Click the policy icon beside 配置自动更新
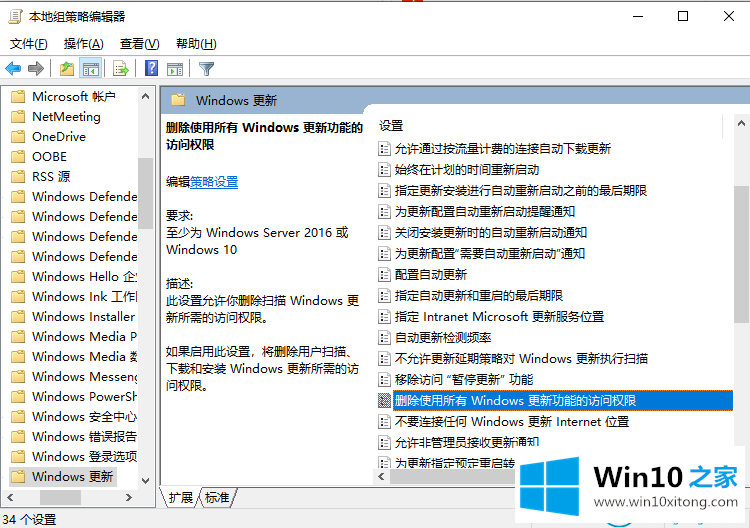The width and height of the screenshot is (750, 528). [384, 275]
